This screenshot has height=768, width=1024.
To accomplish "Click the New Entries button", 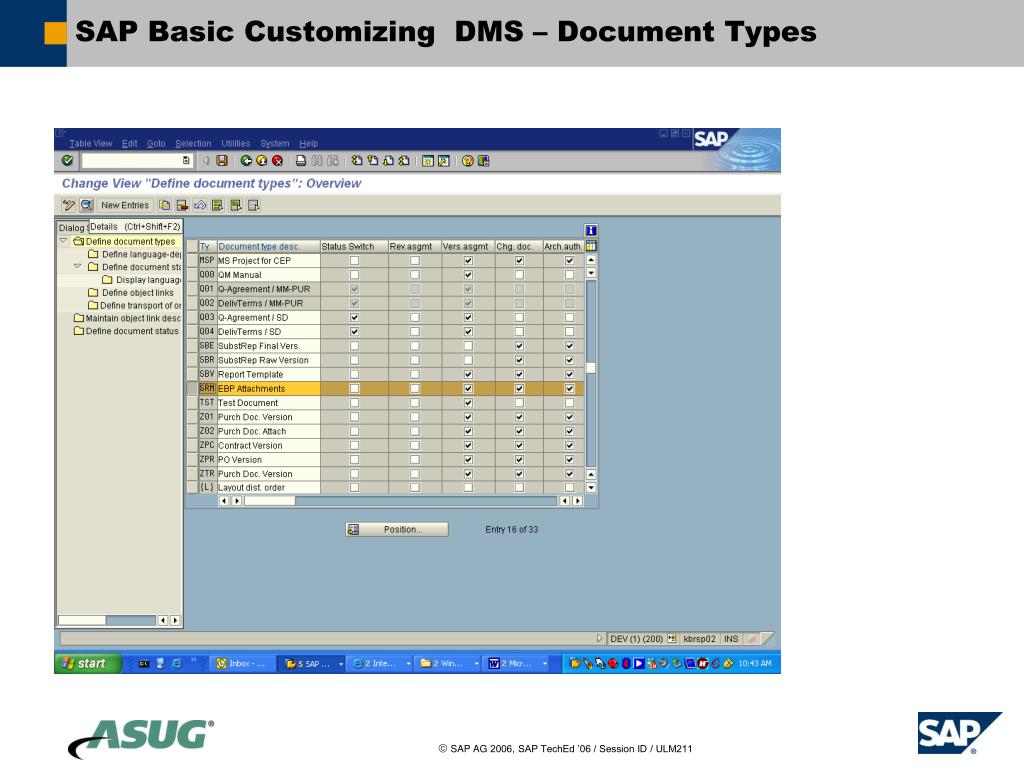I will click(125, 205).
